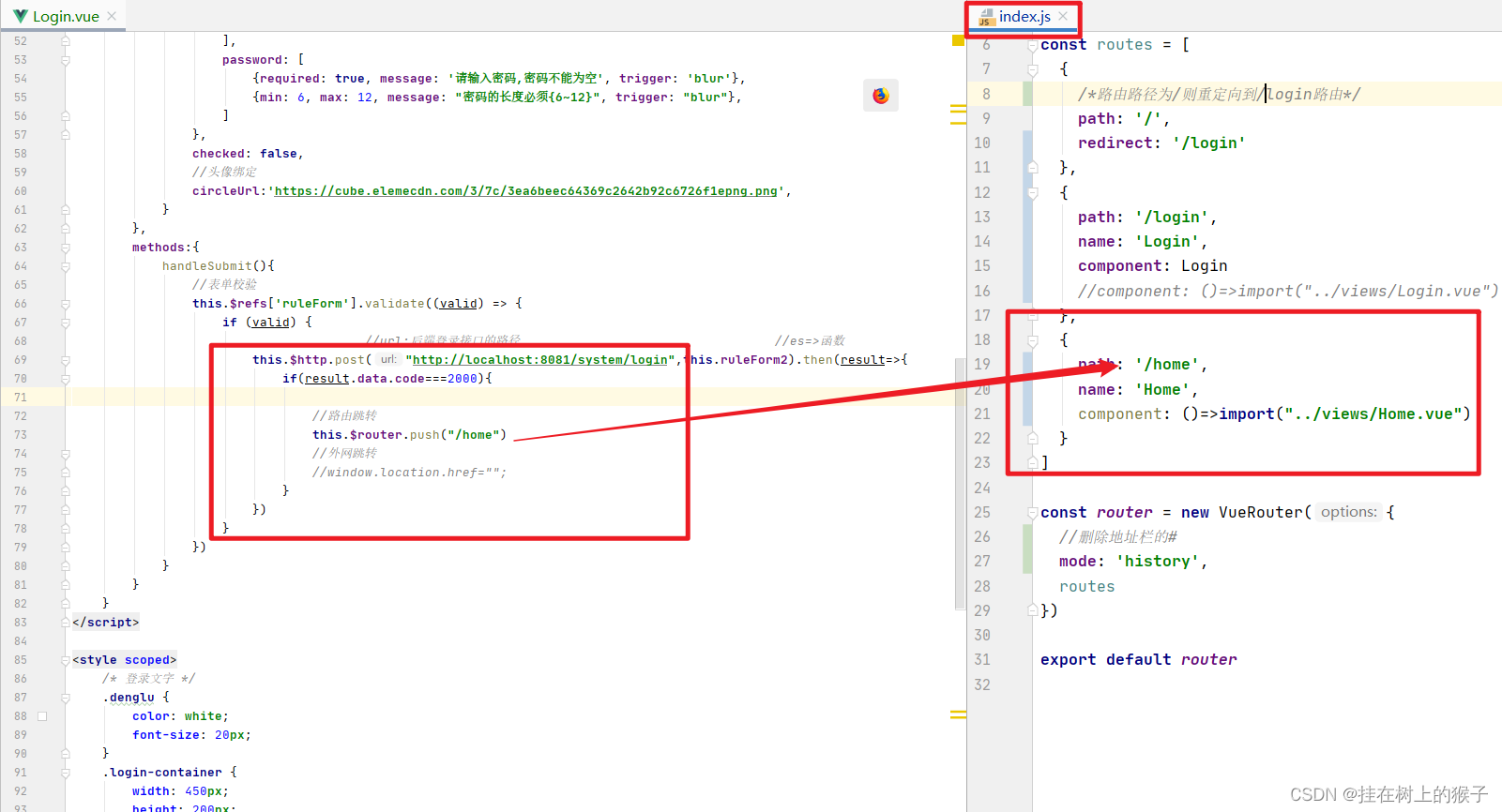Click the name: 'Home' line
1502x812 pixels.
pyautogui.click(x=1138, y=389)
